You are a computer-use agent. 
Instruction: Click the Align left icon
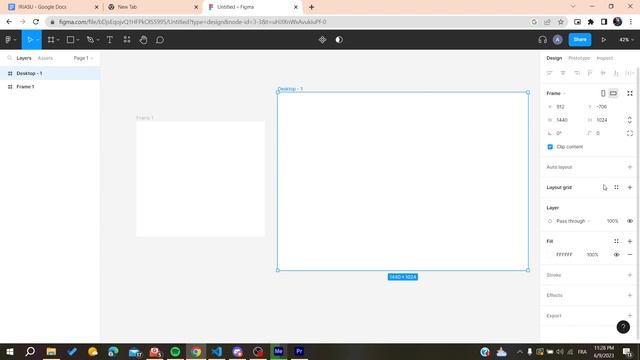(x=549, y=73)
